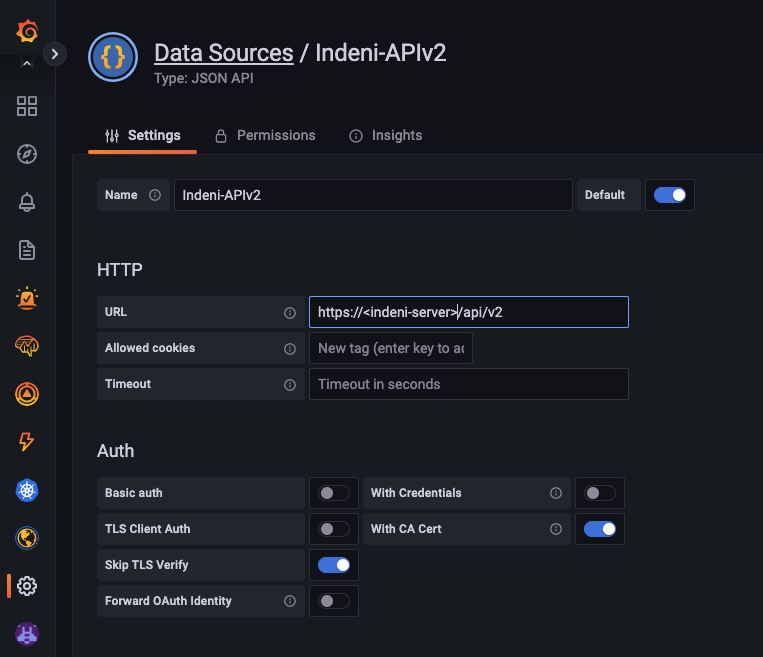The height and width of the screenshot is (657, 763).
Task: Open the Data Sources breadcrumb link
Action: tap(223, 53)
